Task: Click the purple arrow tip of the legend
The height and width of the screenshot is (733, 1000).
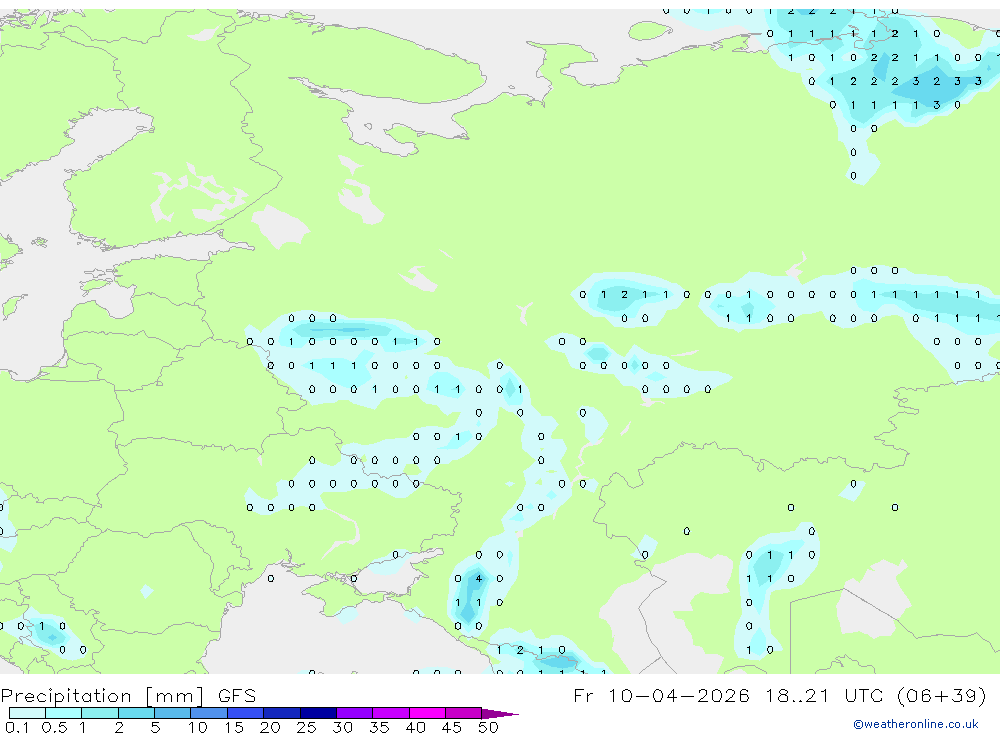Action: 501,713
